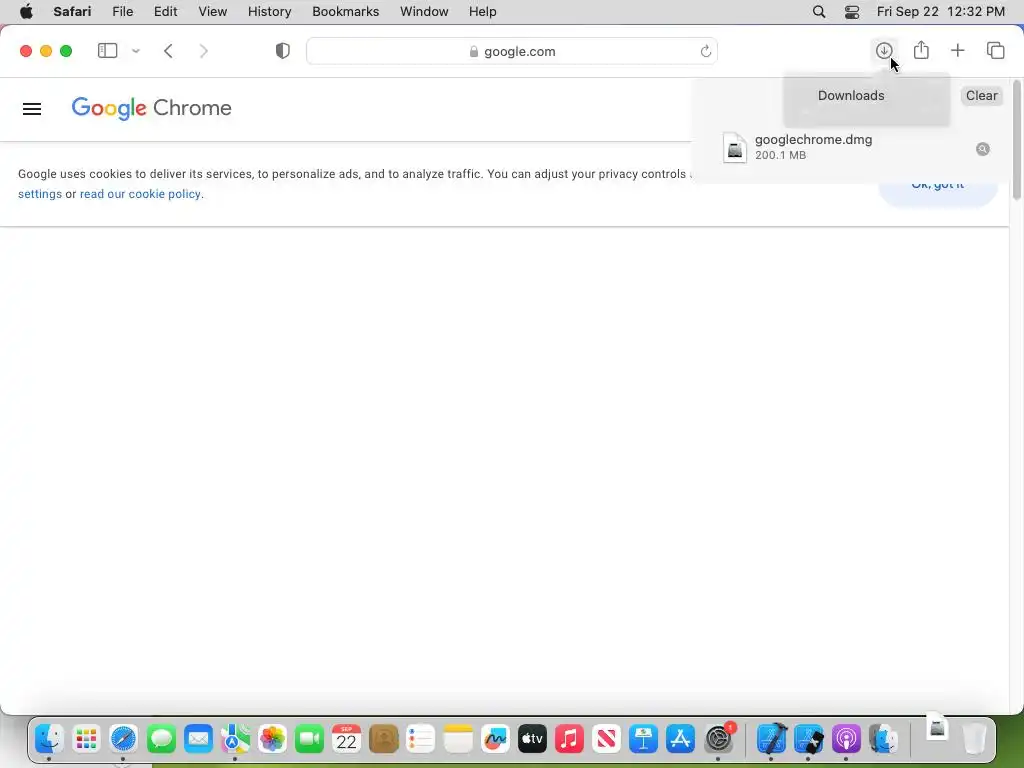Open the Window menu

424,12
